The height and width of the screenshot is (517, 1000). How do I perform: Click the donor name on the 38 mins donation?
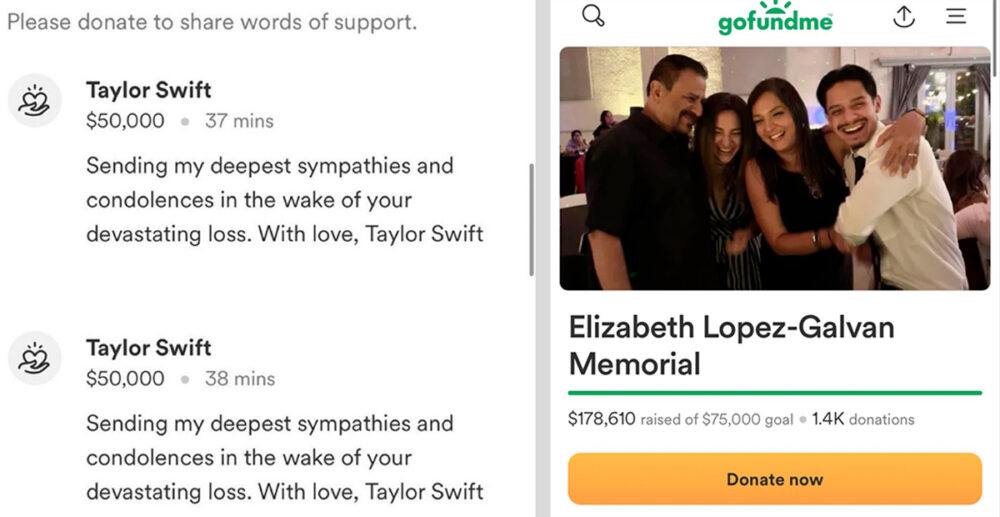tap(148, 348)
